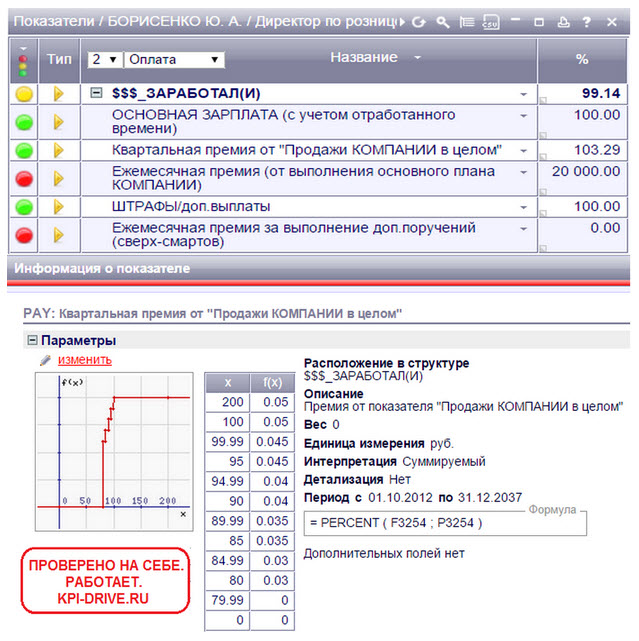This screenshot has height=641, width=639.
Task: Open the Оплата dropdown
Action: (x=174, y=60)
